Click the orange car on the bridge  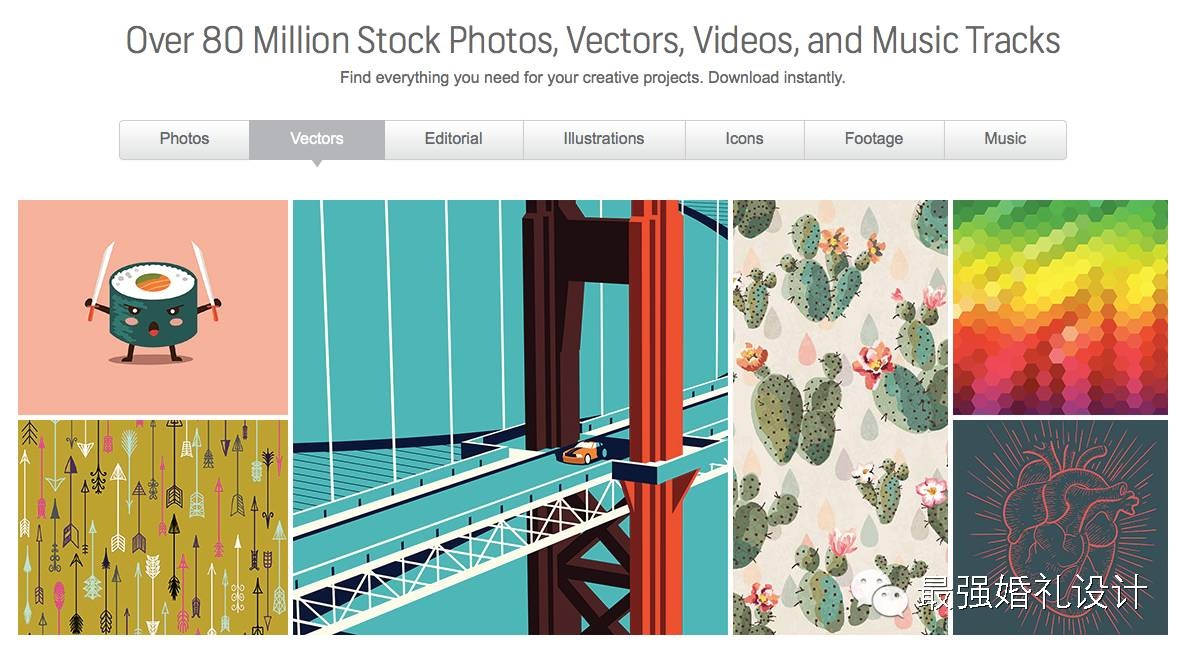[585, 452]
